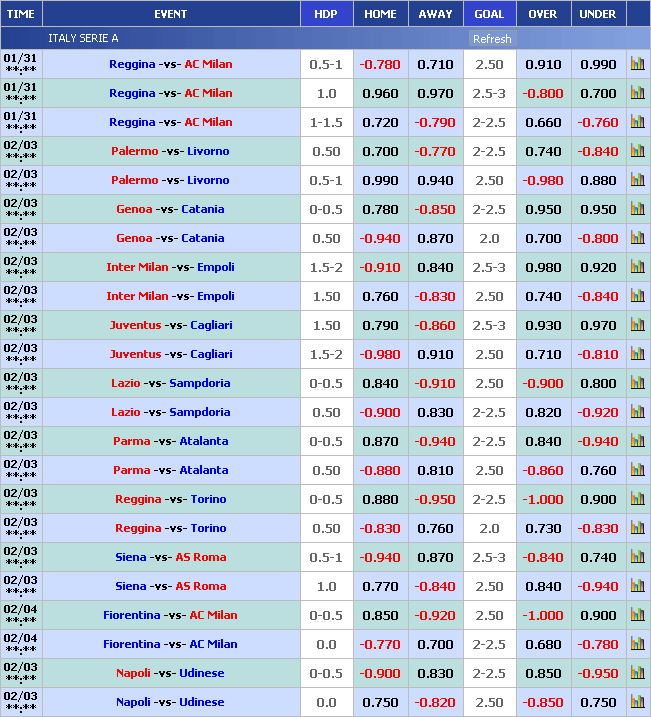Select home odds -0.980 for Juventus vs Cagliari
The width and height of the screenshot is (651, 717).
click(380, 354)
